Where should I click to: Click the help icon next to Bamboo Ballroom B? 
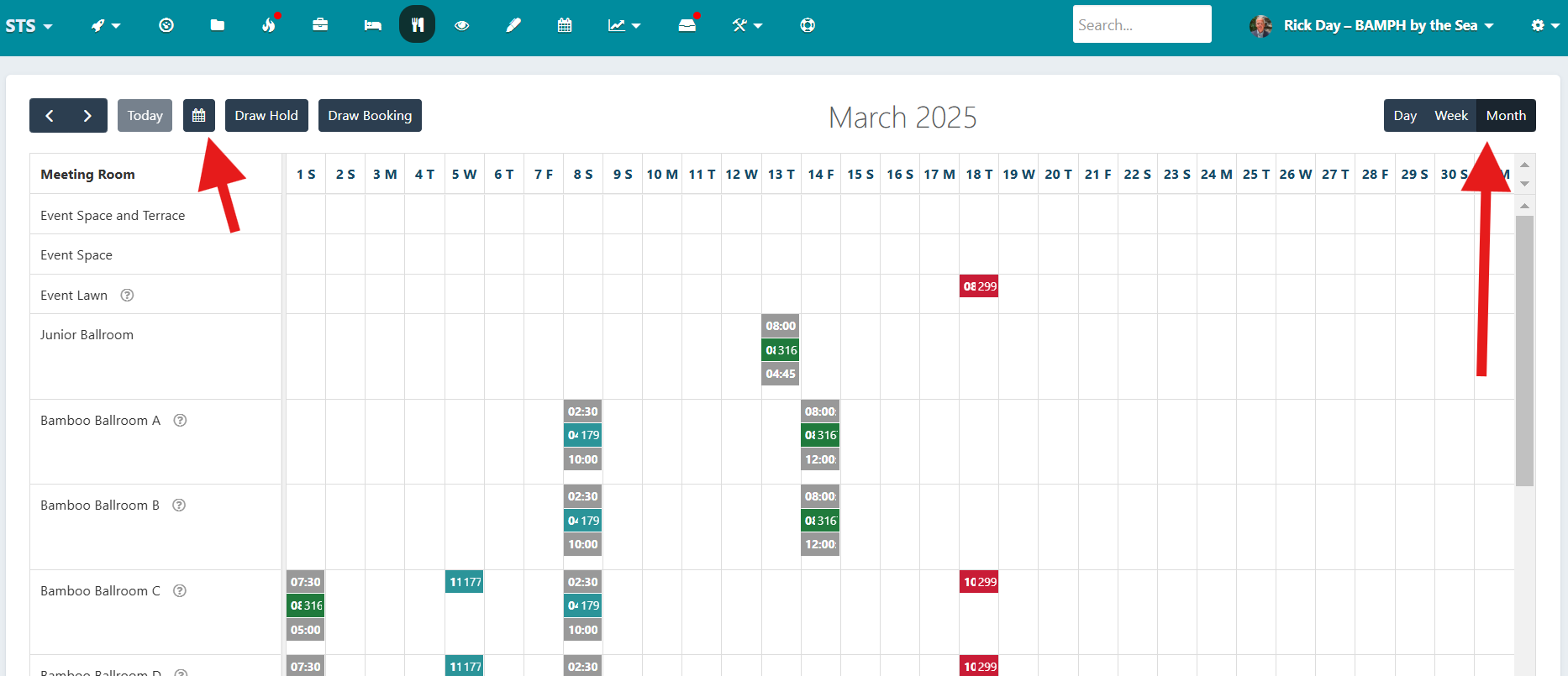coord(179,506)
